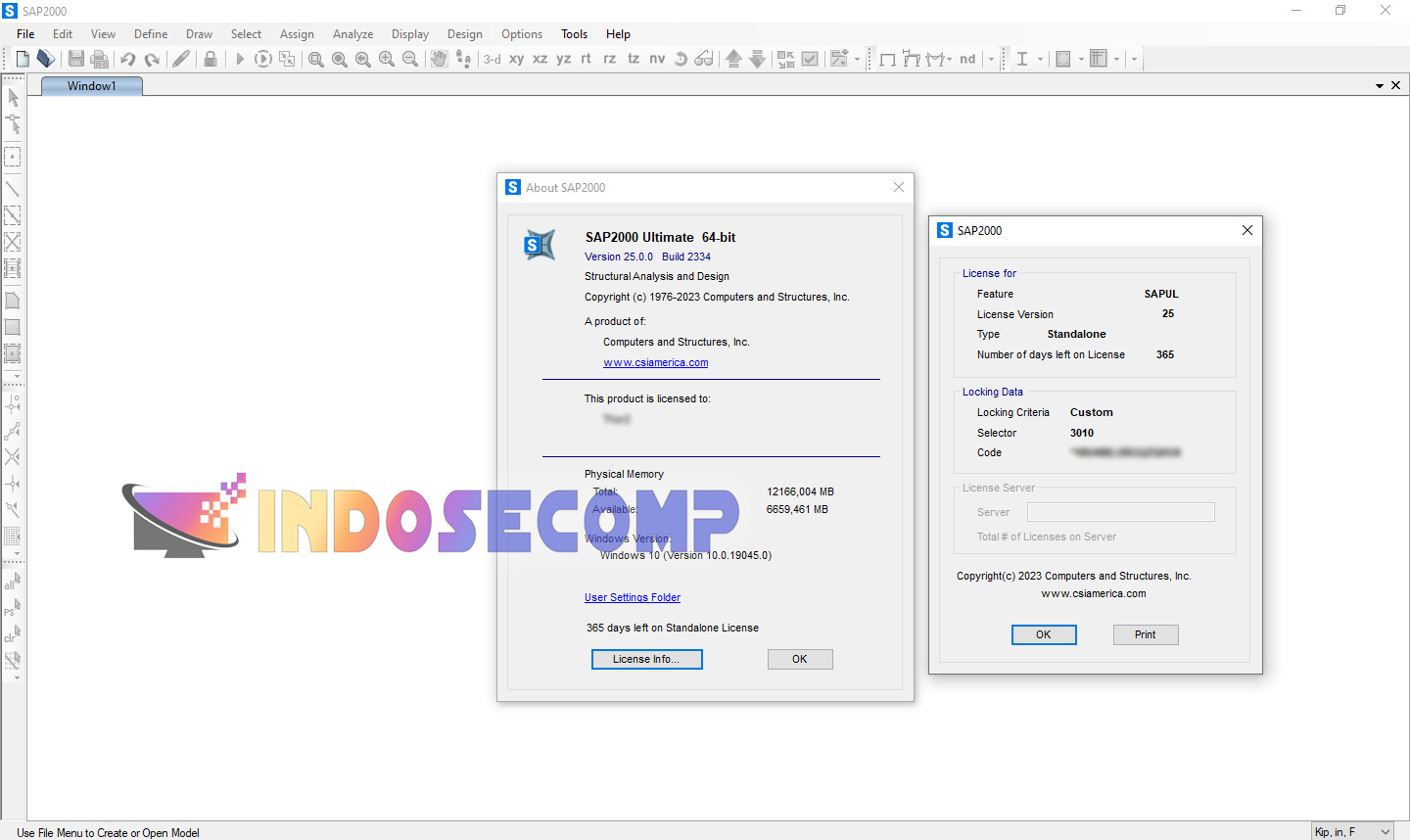The width and height of the screenshot is (1410, 840).
Task: Click the I-section frame design icon
Action: point(1022,59)
